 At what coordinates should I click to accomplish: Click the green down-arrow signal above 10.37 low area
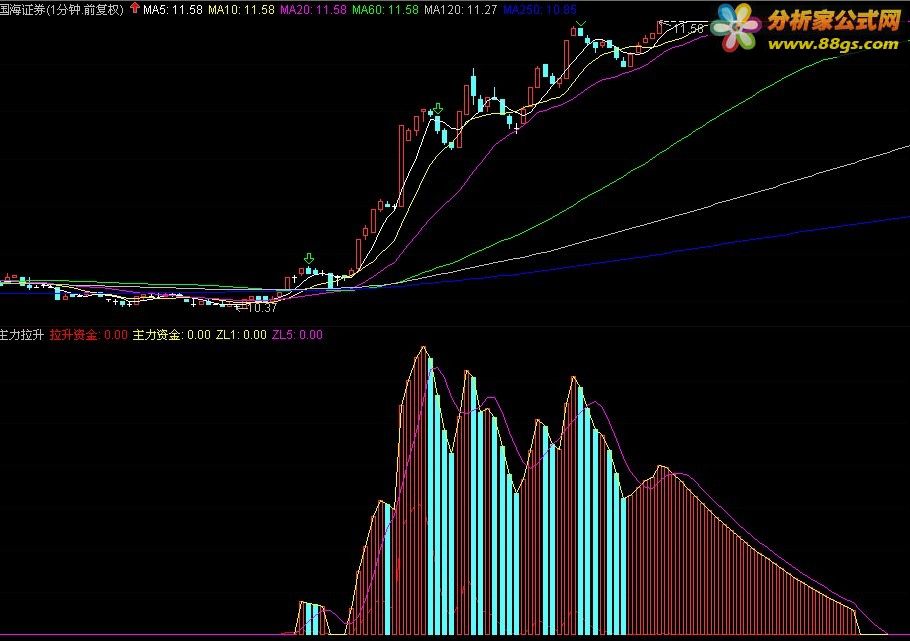(309, 258)
